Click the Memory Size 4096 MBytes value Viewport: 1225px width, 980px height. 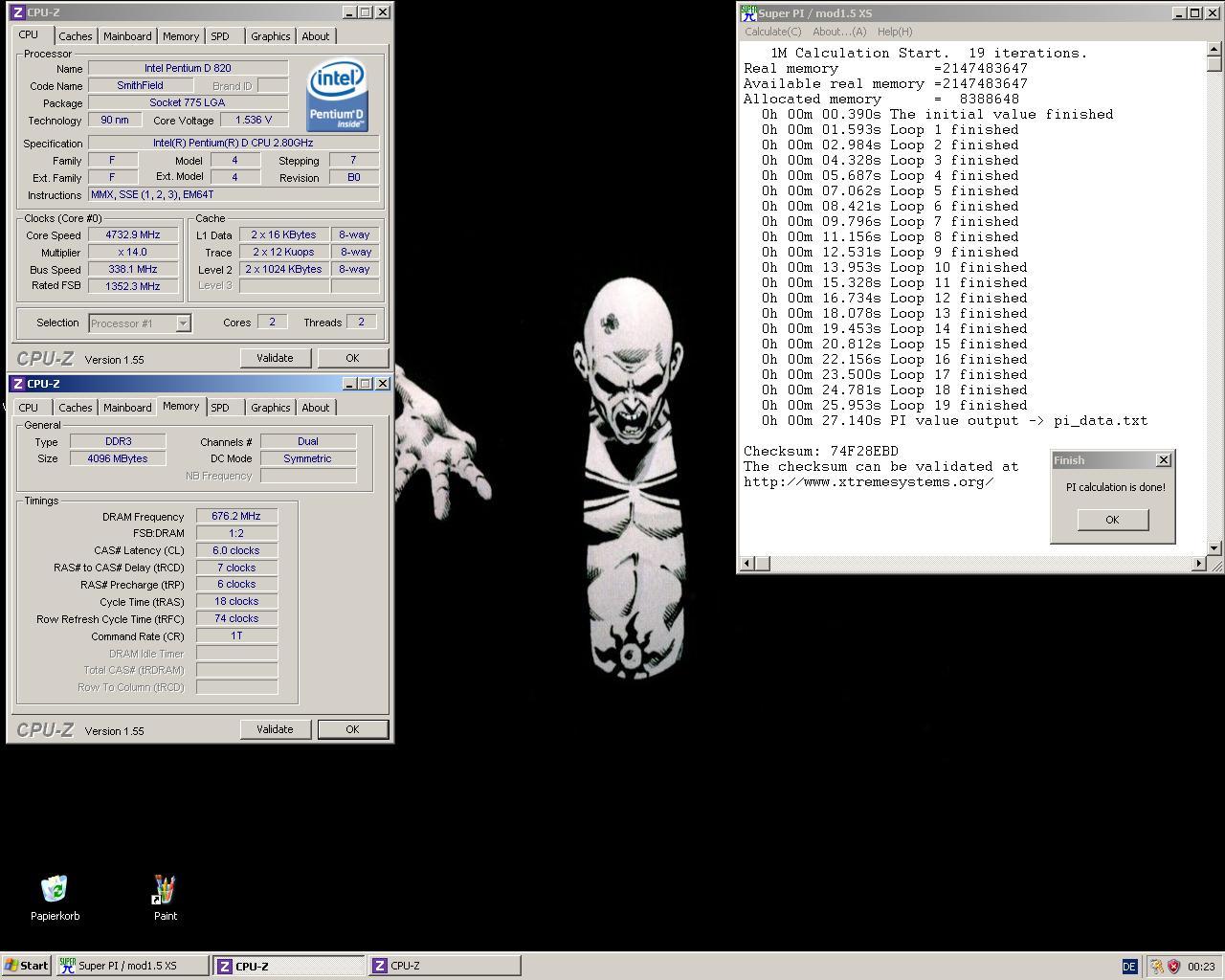pos(119,458)
